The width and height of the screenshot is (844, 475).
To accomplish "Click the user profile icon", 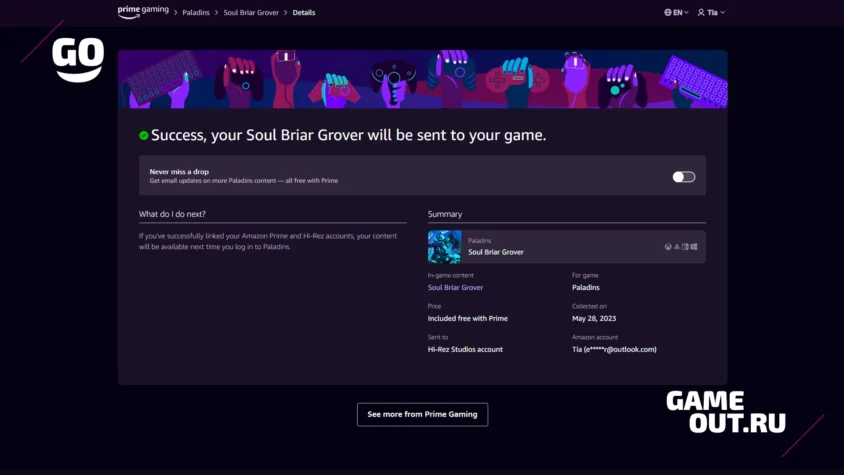I will pyautogui.click(x=701, y=12).
